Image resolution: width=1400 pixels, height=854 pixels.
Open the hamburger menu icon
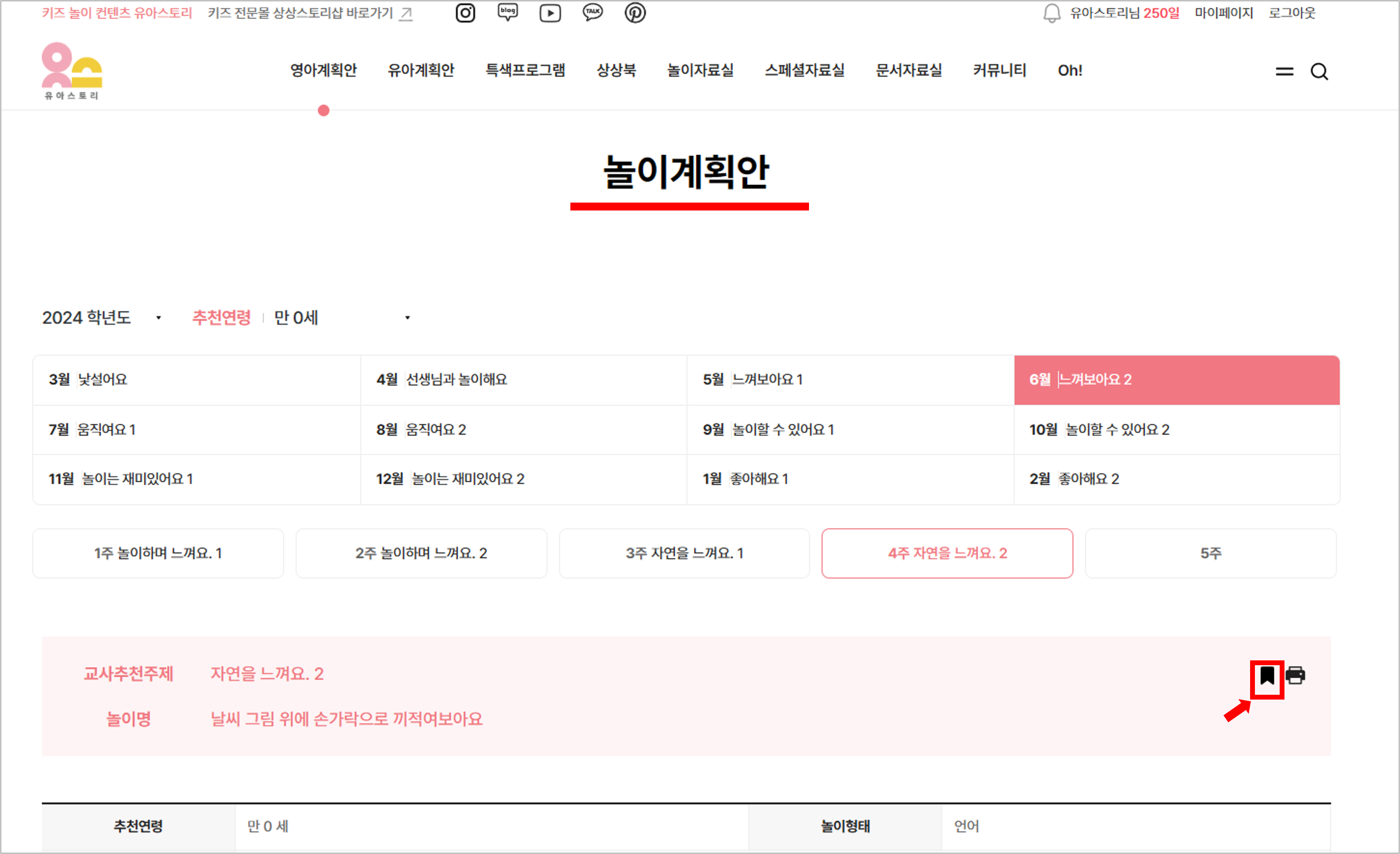[1285, 72]
